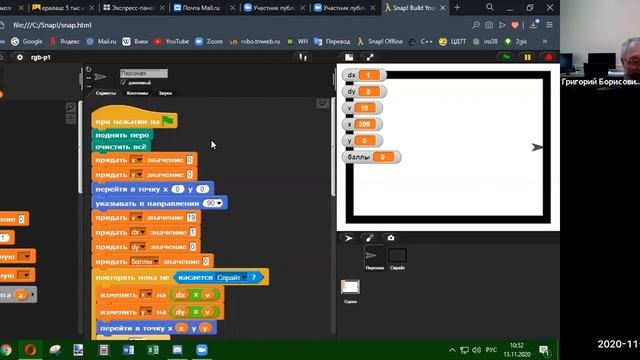Add a new turtle sprite
640x360 pixels.
[348, 238]
